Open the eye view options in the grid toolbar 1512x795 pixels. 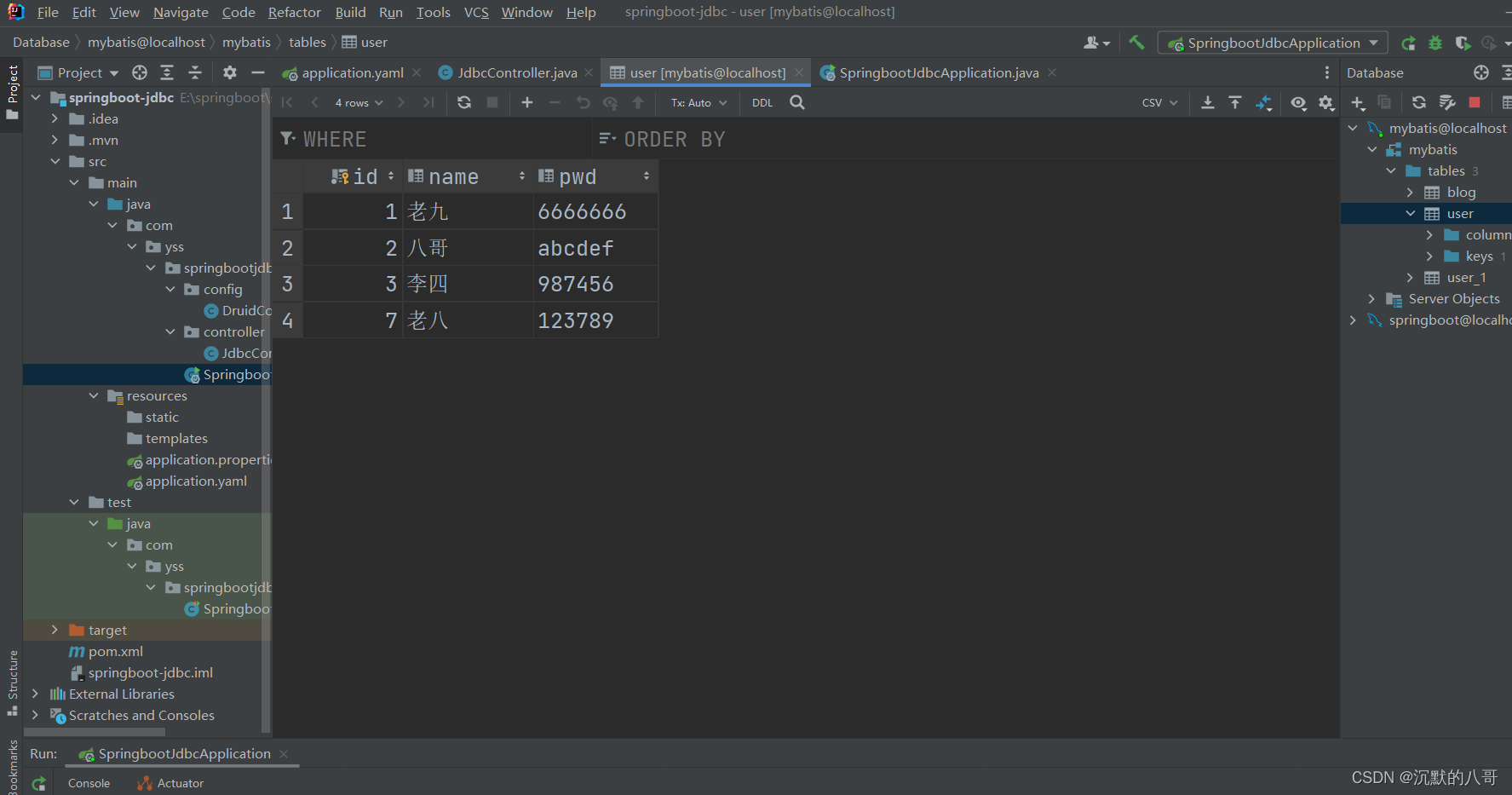click(x=1298, y=102)
